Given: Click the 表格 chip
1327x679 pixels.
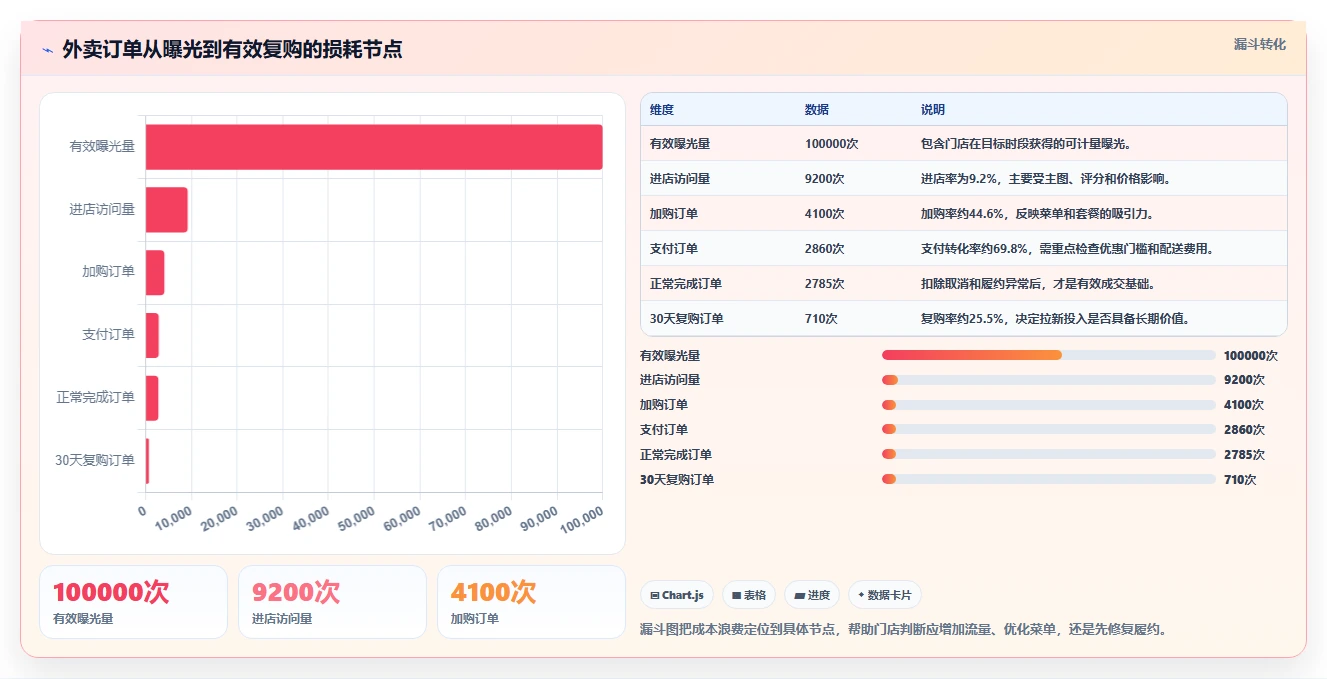Looking at the screenshot, I should 748,595.
